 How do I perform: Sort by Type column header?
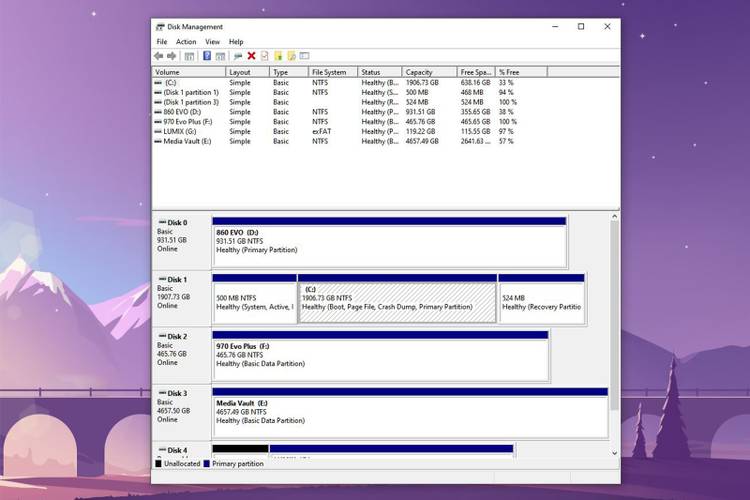tap(289, 72)
